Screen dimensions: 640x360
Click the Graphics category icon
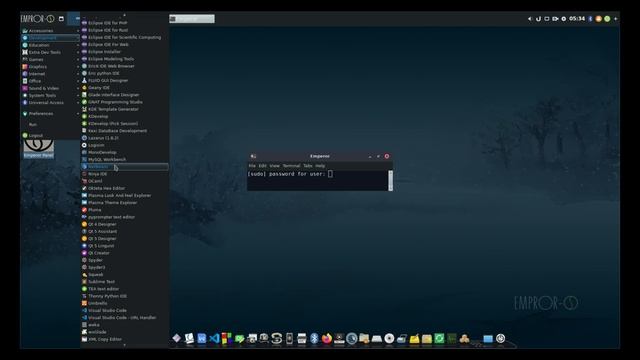(x=25, y=67)
